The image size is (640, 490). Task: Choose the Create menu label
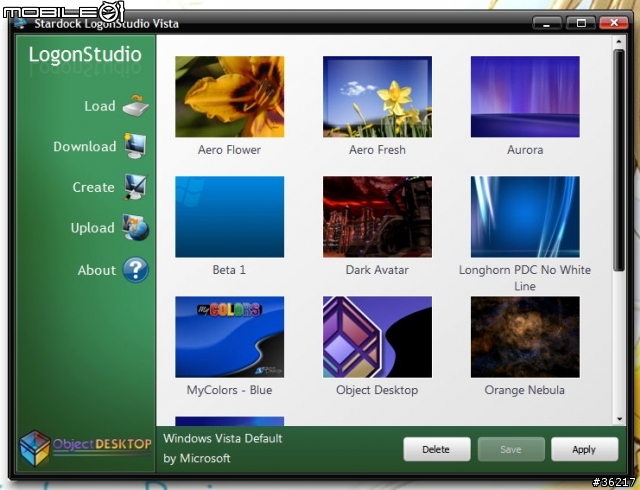coord(93,187)
